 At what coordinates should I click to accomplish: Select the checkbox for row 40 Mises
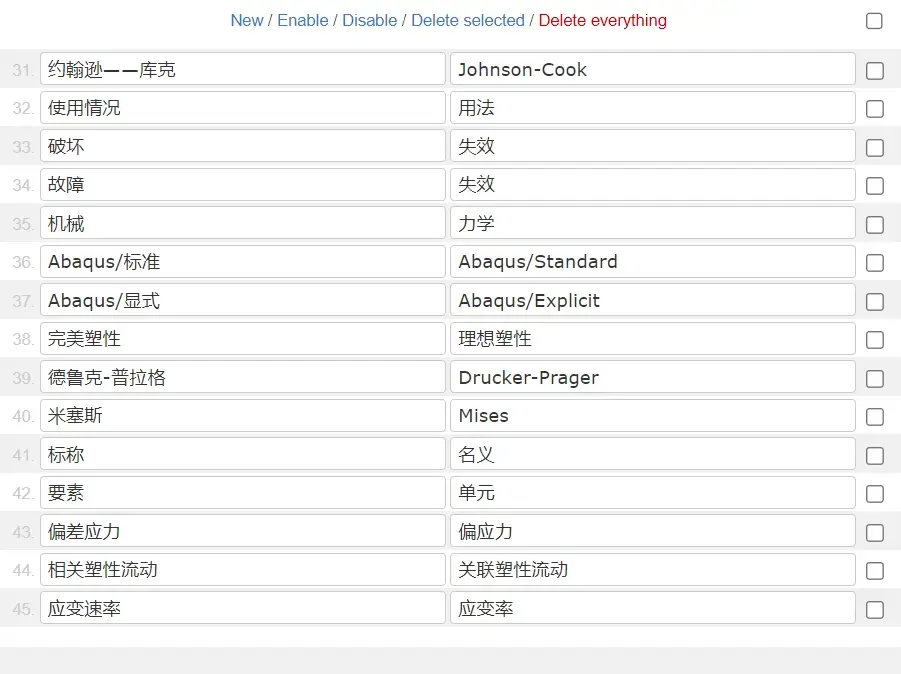(875, 417)
